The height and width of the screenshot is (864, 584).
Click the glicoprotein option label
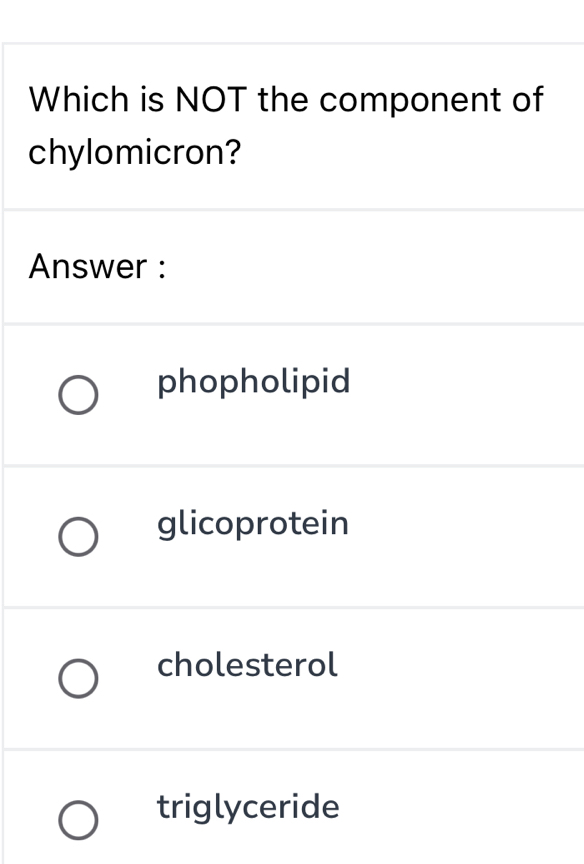252,524
